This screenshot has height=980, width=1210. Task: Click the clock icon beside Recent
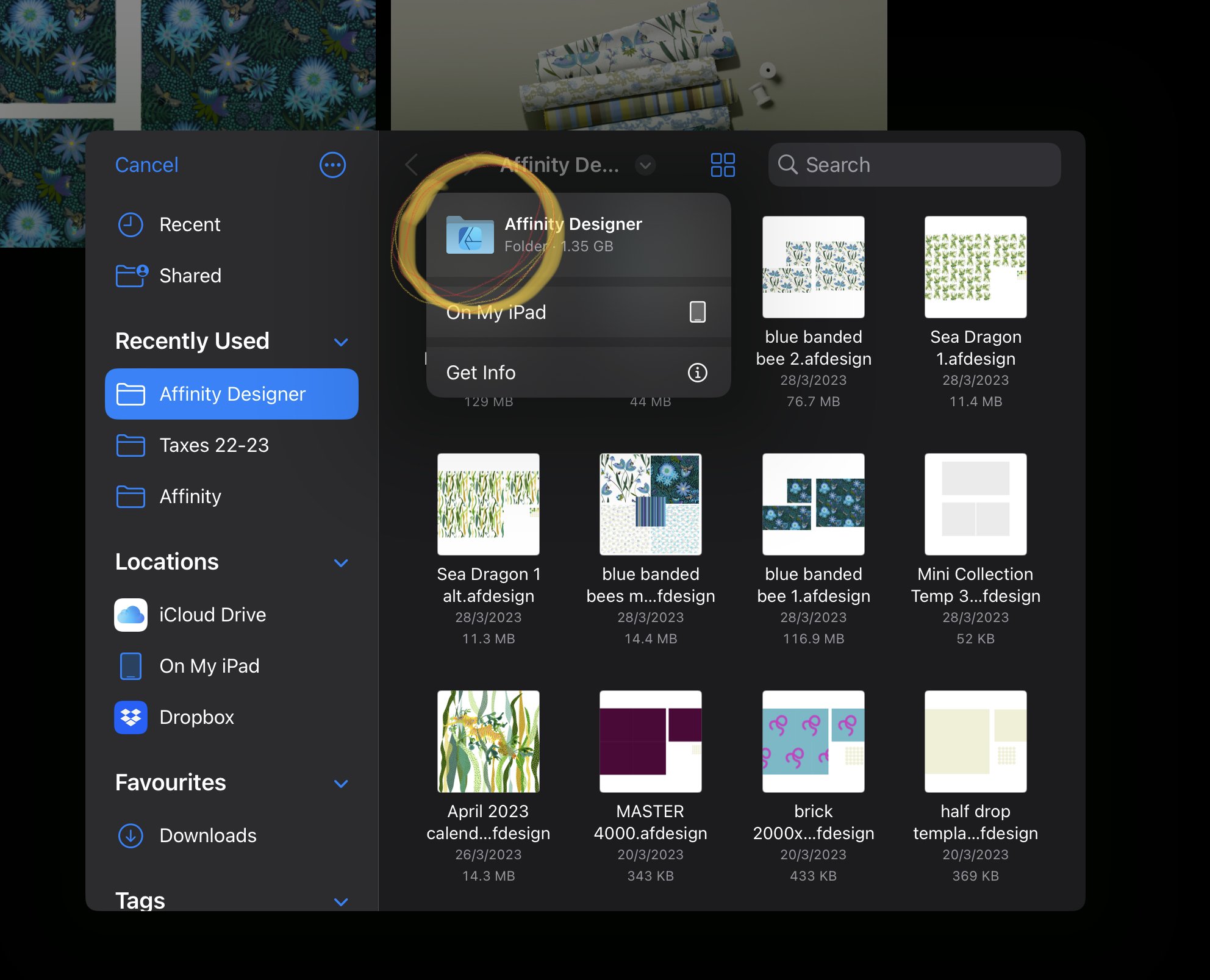coord(130,224)
